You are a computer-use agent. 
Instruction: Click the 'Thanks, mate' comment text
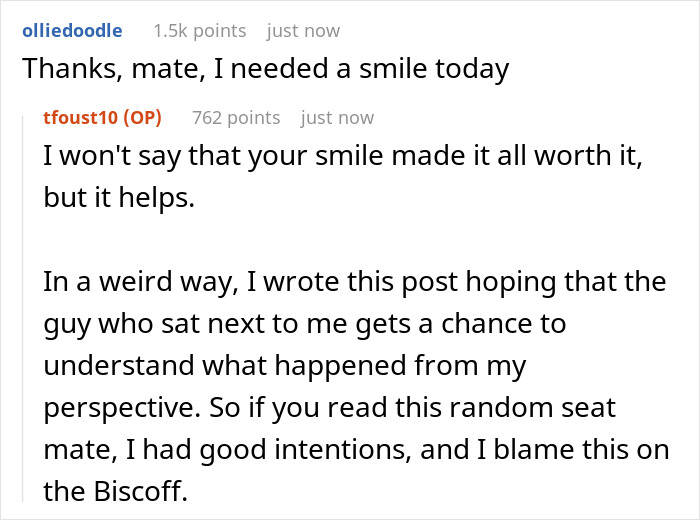[265, 69]
